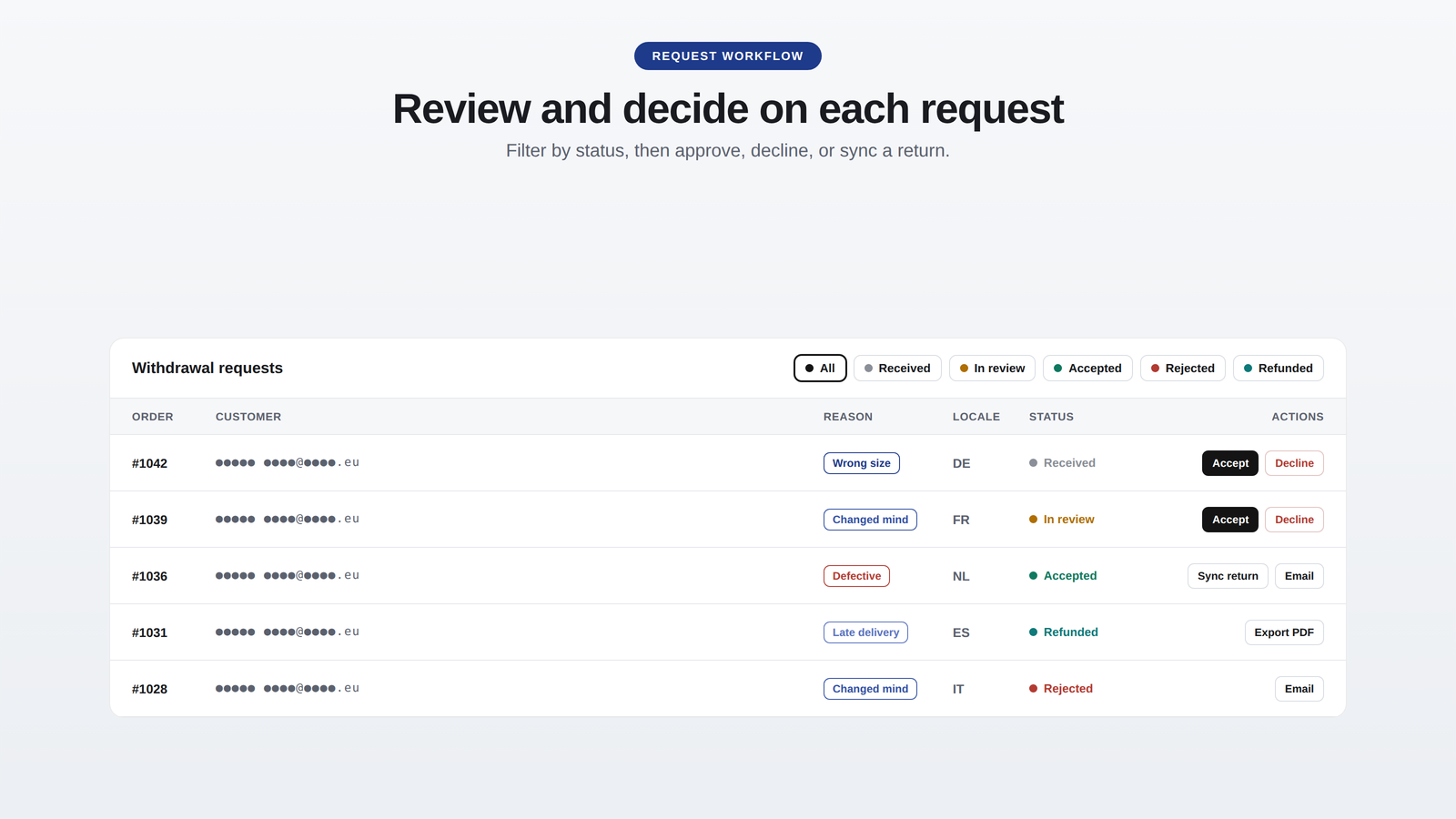Click order number #1031
The width and height of the screenshot is (1456, 819).
(149, 632)
